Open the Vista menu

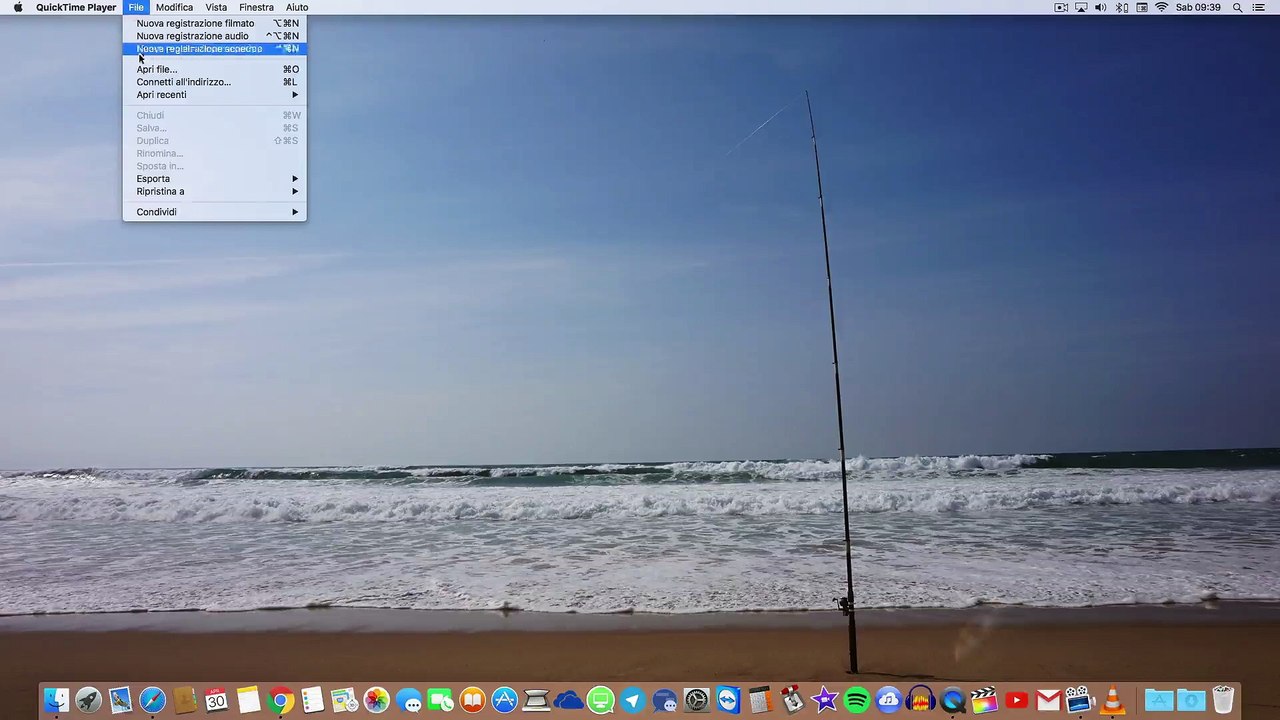(x=216, y=7)
